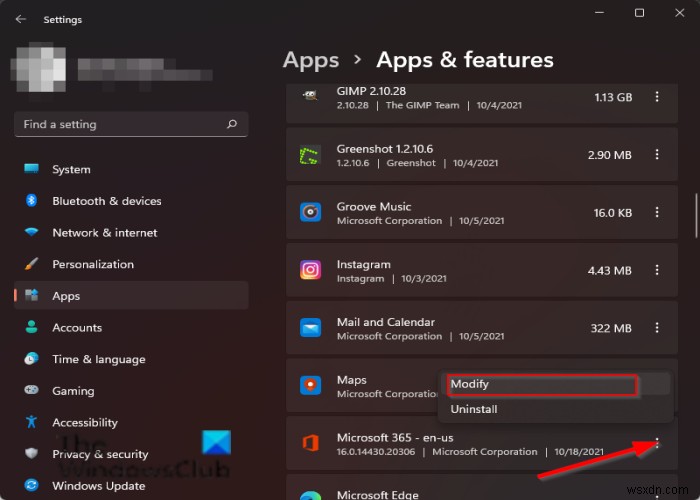Open the System settings page

(x=70, y=170)
